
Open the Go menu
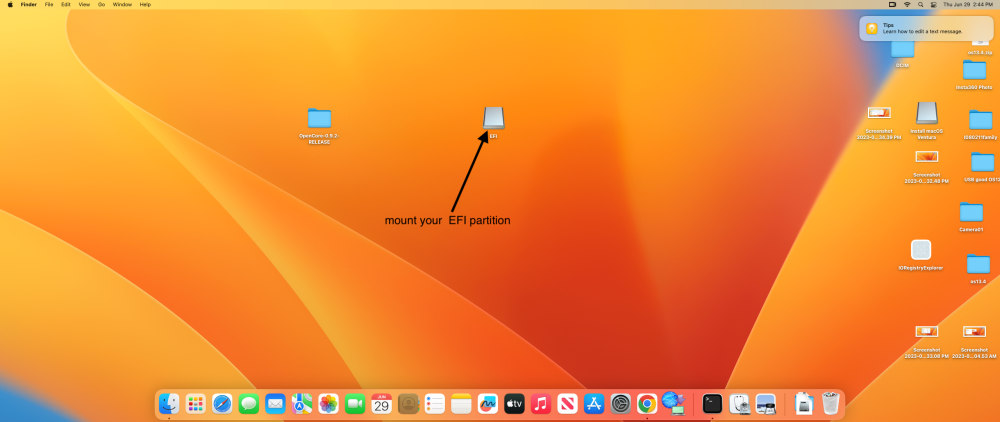pyautogui.click(x=101, y=4)
